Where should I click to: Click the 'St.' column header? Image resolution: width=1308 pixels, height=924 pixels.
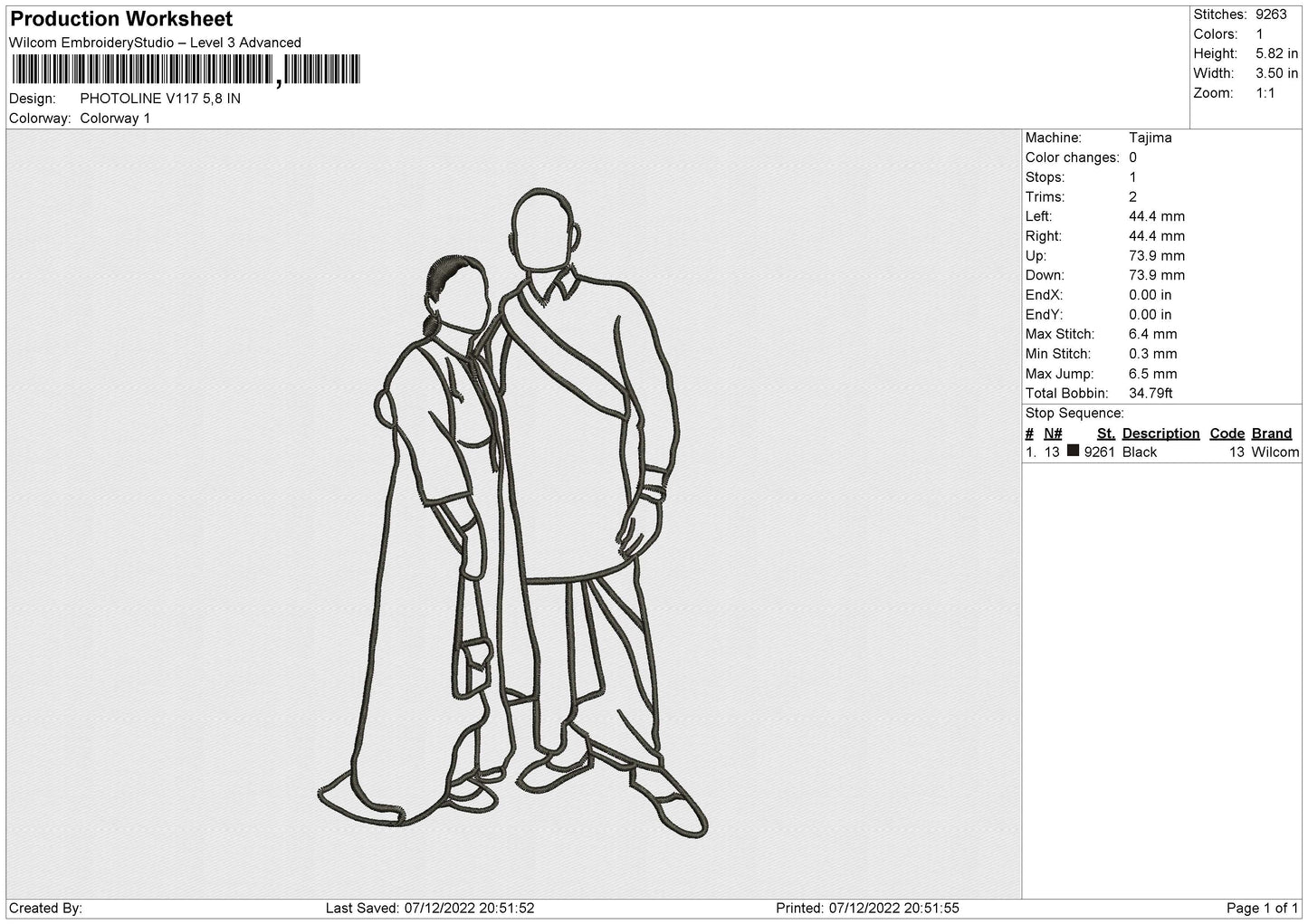[1106, 433]
